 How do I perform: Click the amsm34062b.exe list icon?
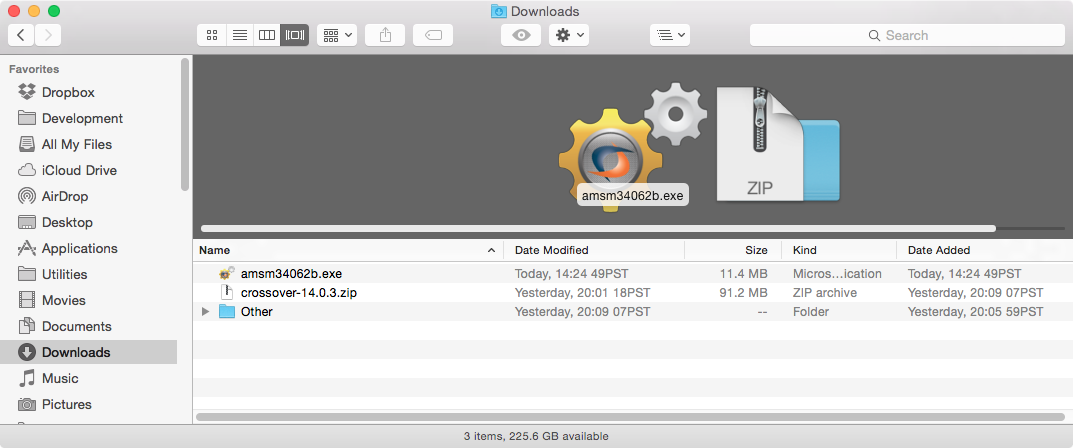point(227,274)
